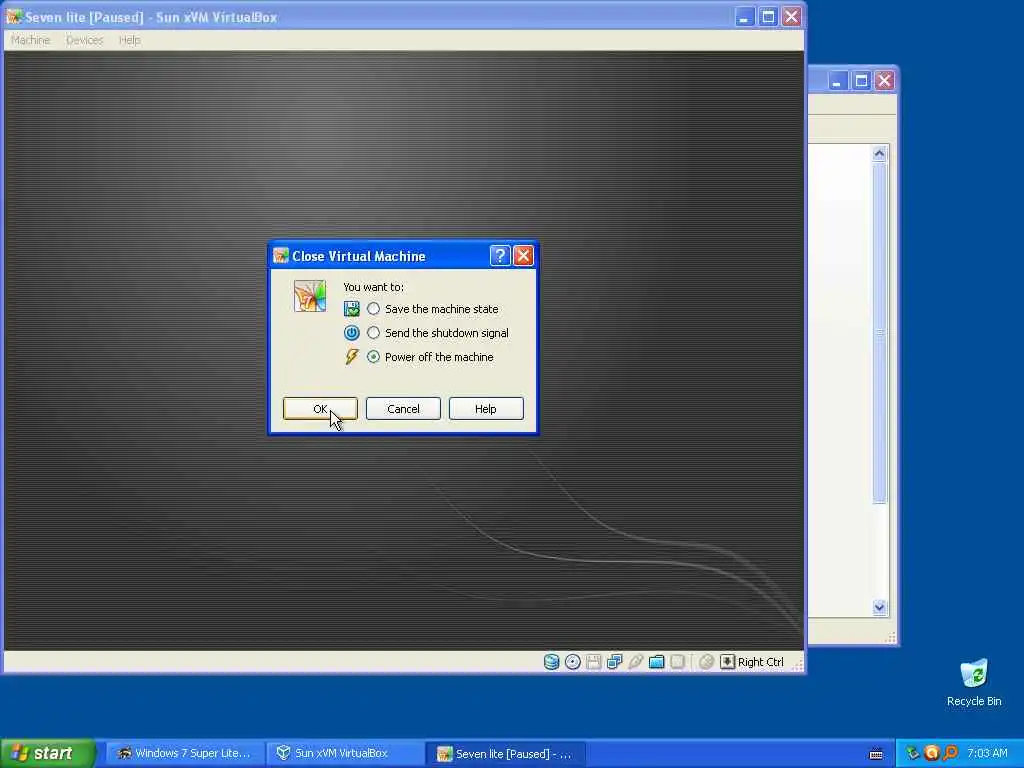
Task: Click the network connection tray icon
Action: 912,754
